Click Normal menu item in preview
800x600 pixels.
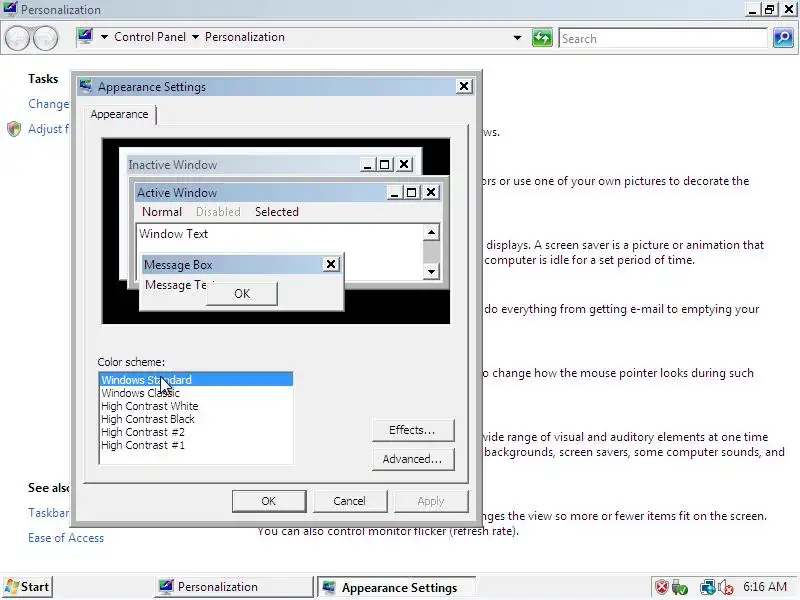pyautogui.click(x=162, y=212)
